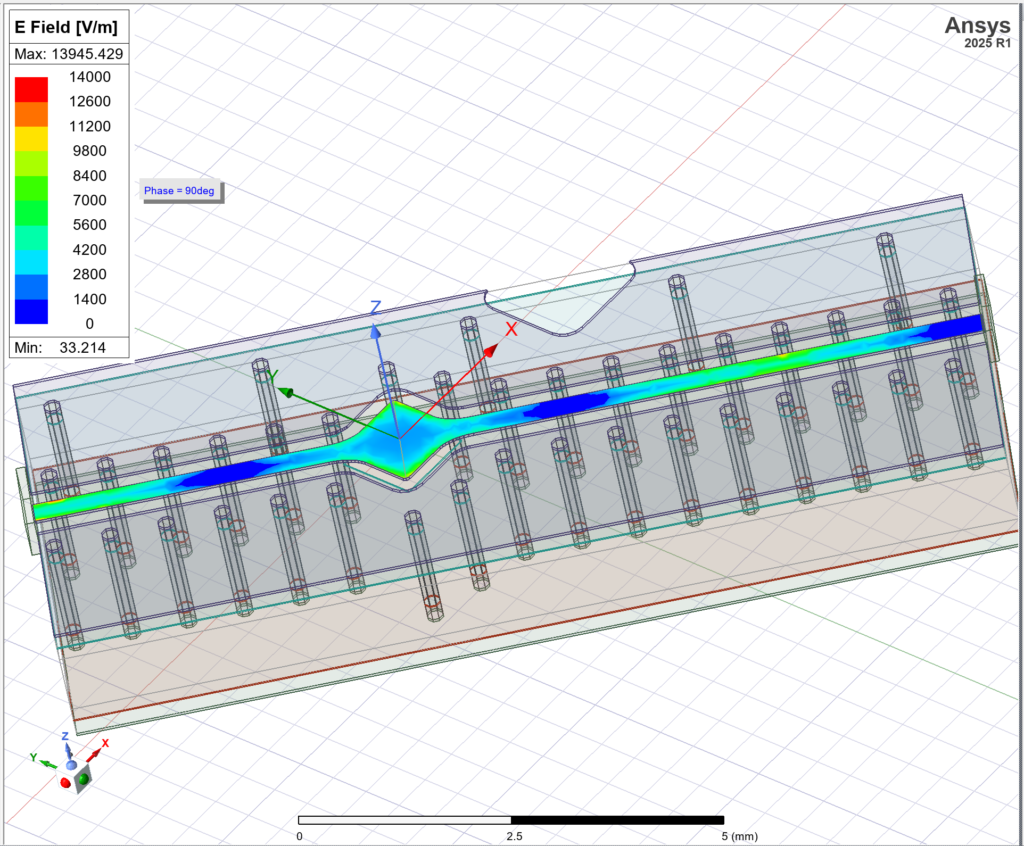
Task: Click the 12600 legend scale value
Action: tap(89, 101)
